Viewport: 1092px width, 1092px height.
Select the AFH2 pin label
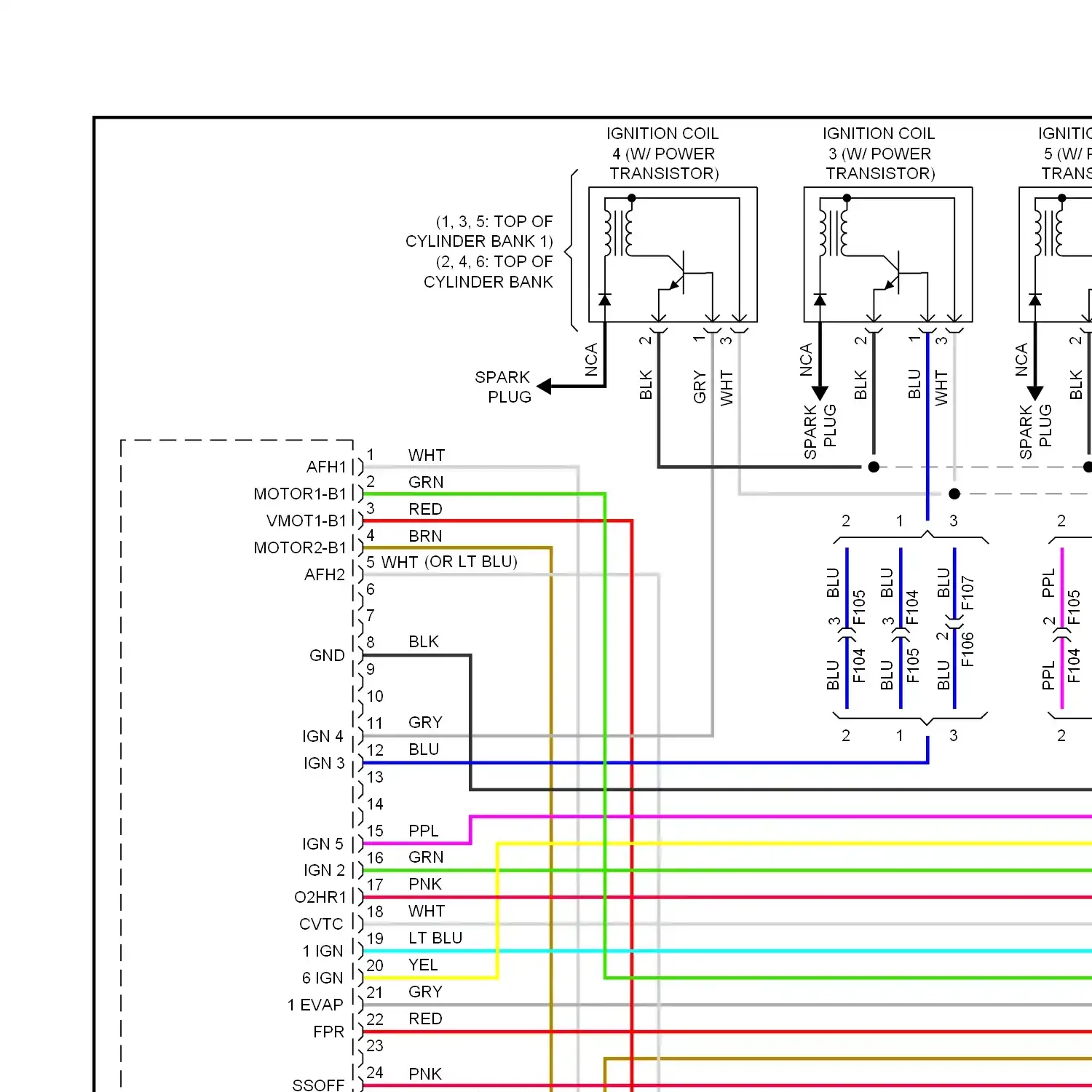(325, 574)
